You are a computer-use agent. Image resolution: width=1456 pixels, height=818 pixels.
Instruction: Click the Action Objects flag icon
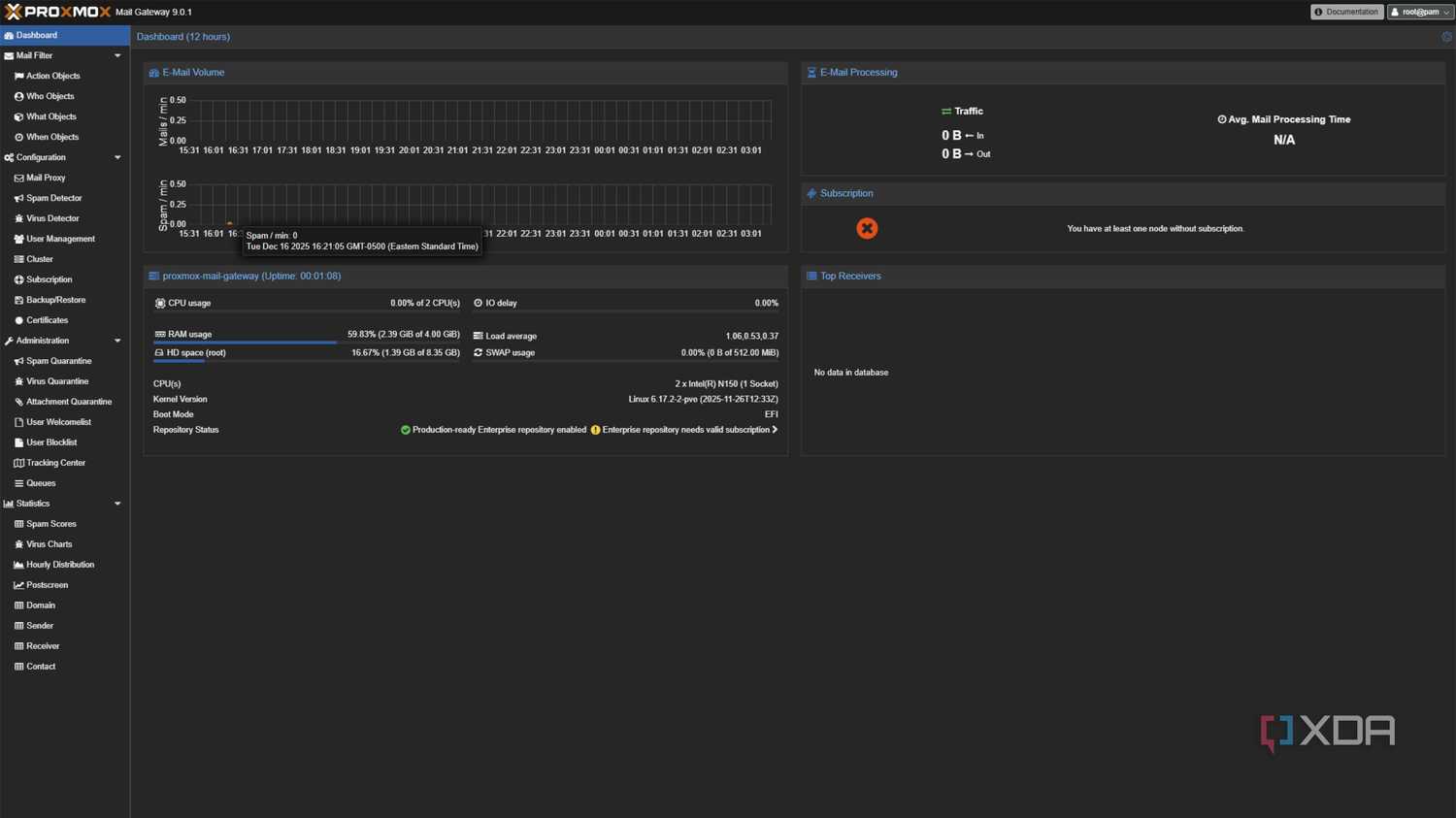(x=18, y=76)
